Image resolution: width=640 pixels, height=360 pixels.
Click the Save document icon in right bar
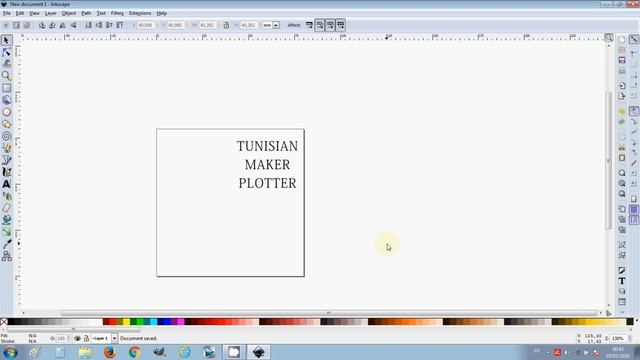click(x=622, y=60)
